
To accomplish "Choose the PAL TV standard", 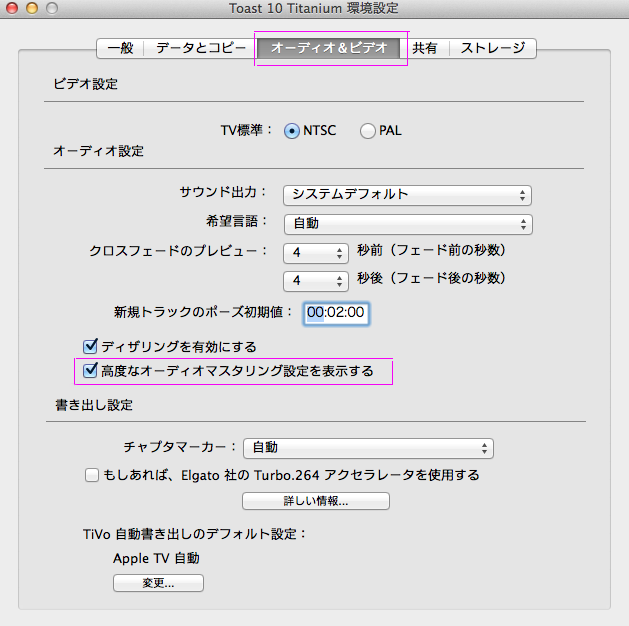I will click(367, 131).
